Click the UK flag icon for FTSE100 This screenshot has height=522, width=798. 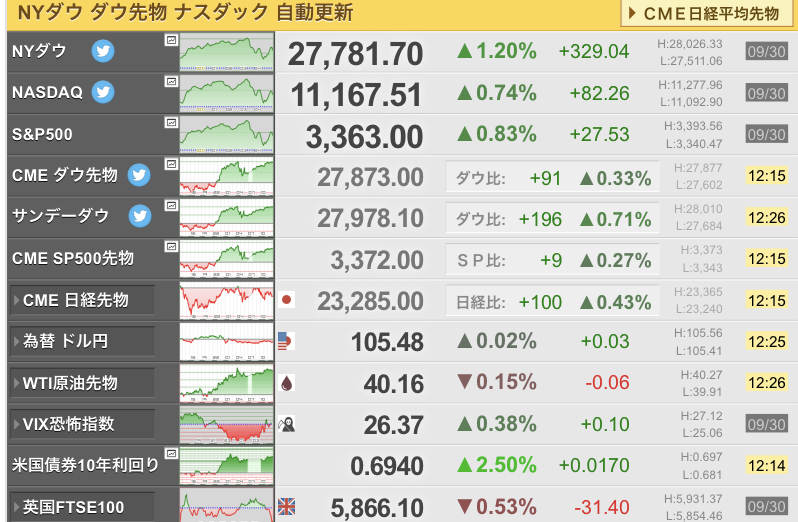tap(287, 506)
